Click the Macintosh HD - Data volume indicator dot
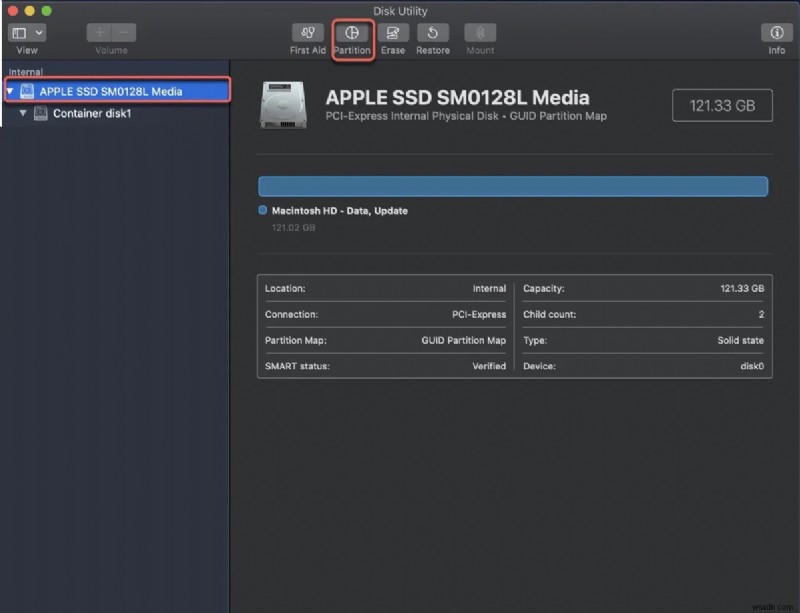This screenshot has width=800, height=613. pos(261,211)
